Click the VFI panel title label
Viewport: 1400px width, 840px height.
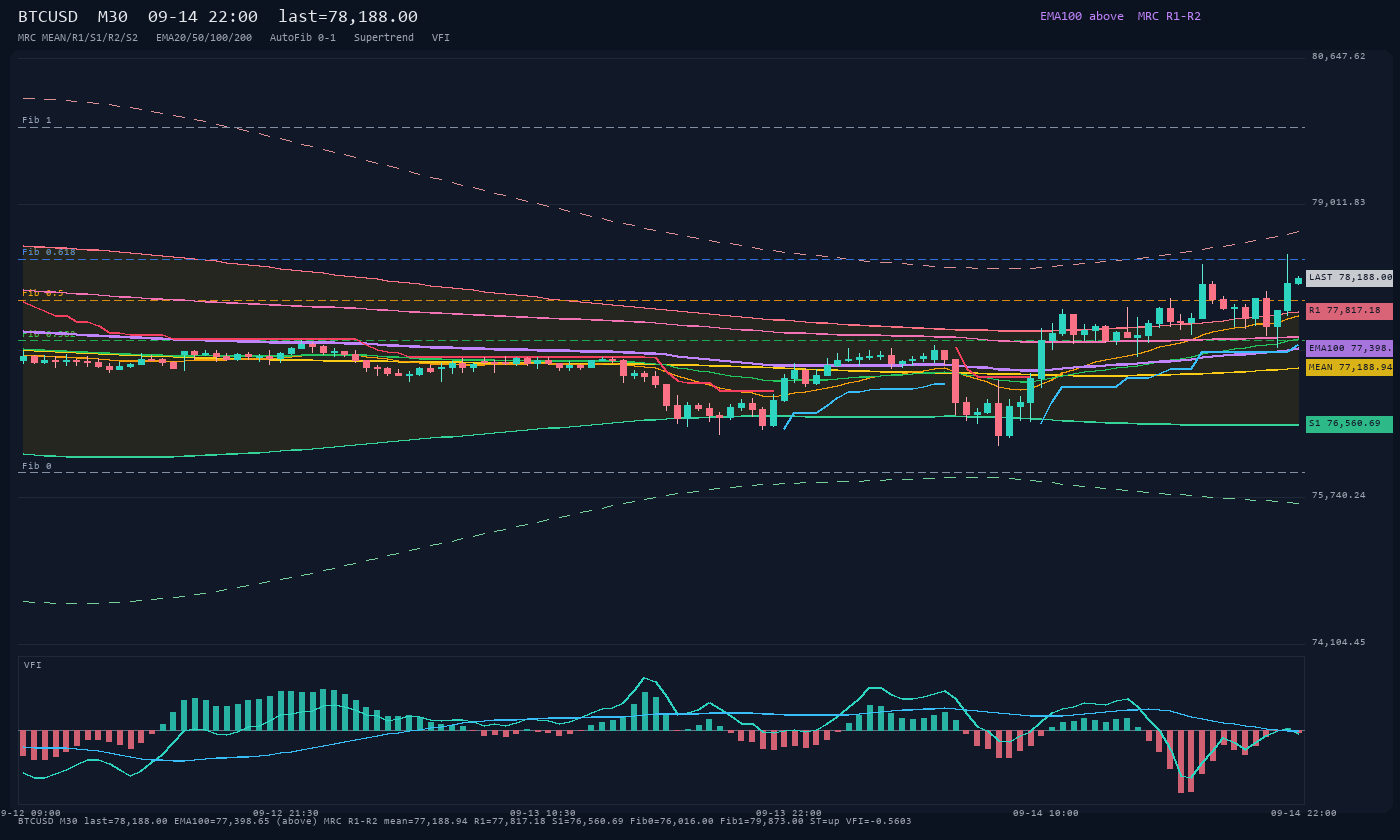[33, 665]
